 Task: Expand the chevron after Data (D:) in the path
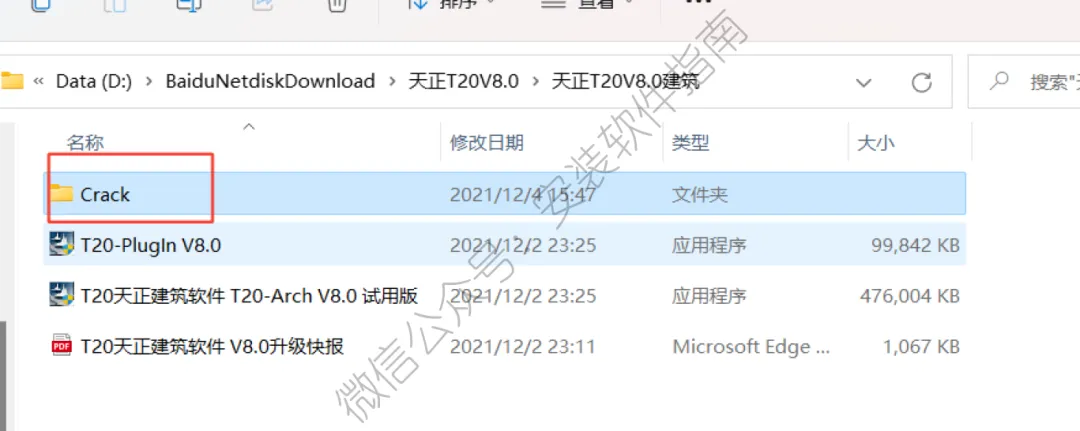[148, 82]
